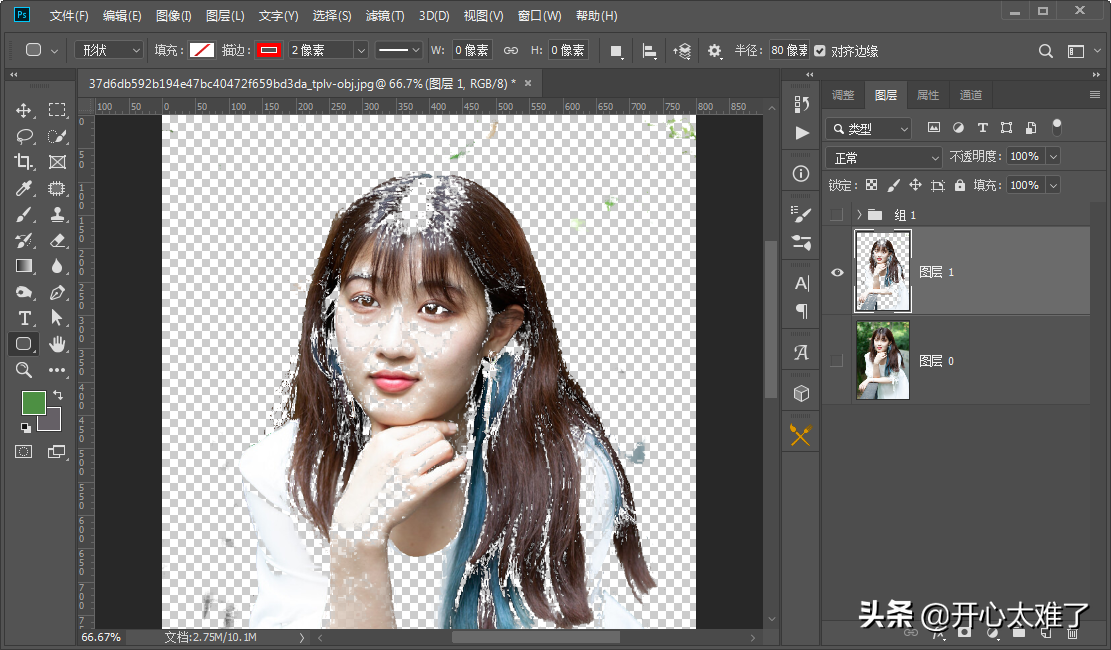Select the Lasso tool
1111x650 pixels.
(24, 136)
